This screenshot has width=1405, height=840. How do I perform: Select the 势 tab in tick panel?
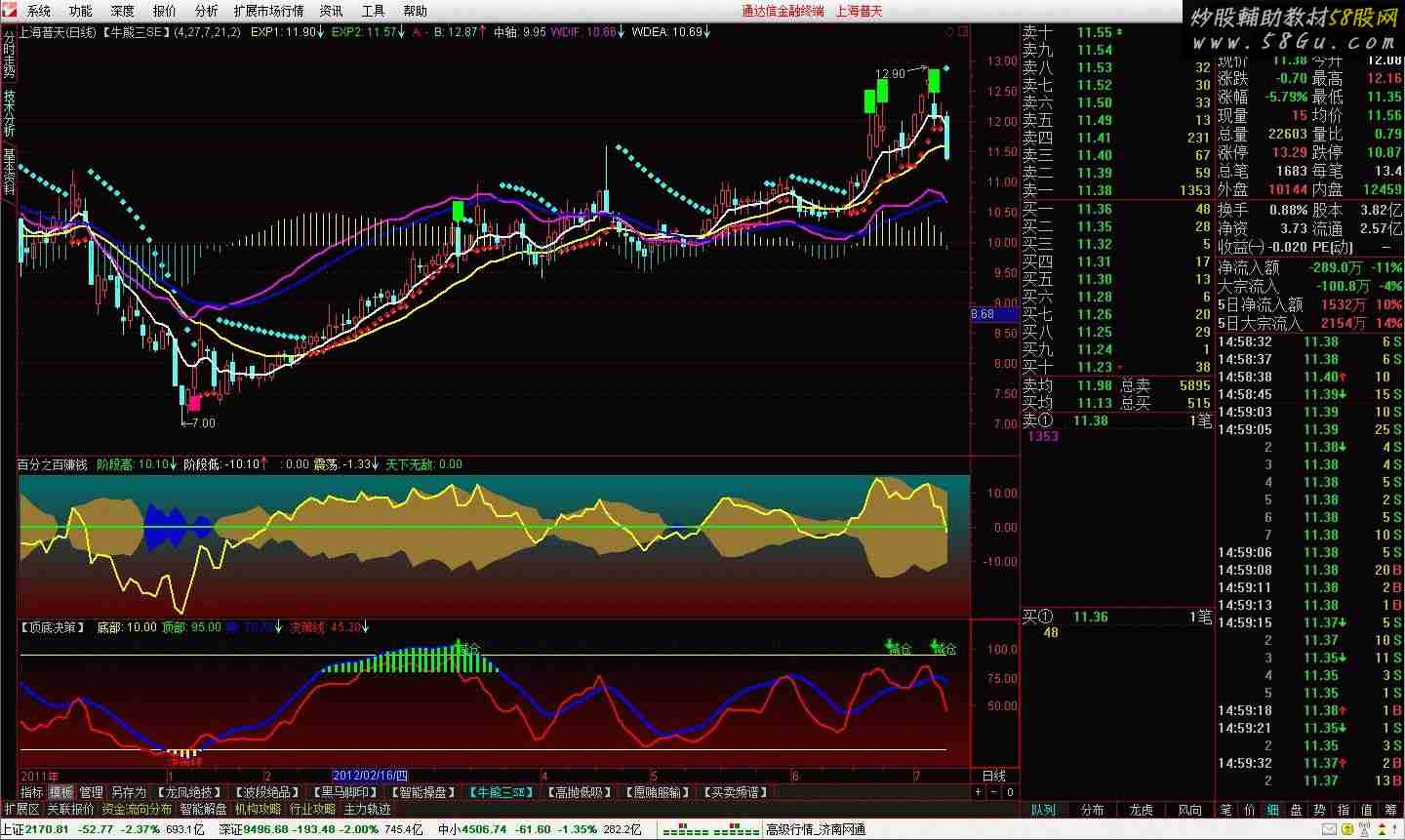pyautogui.click(x=1320, y=810)
